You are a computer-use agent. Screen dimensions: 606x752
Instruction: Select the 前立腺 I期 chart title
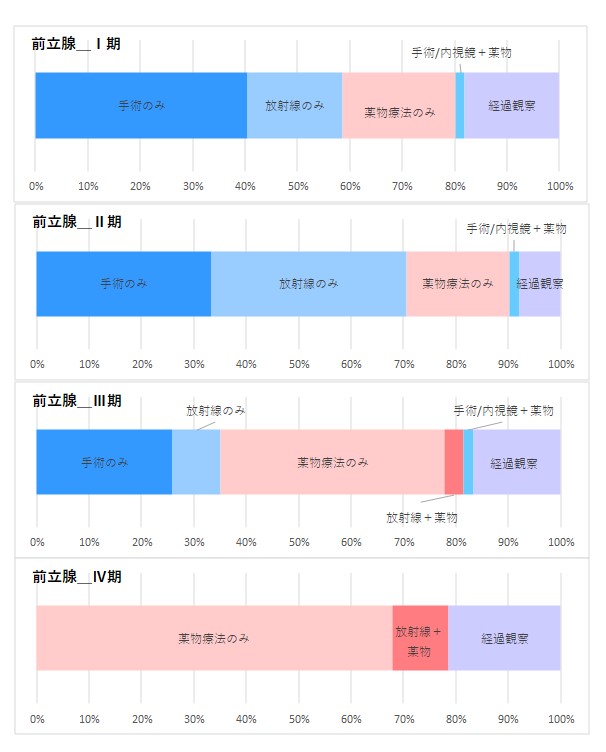coord(76,44)
